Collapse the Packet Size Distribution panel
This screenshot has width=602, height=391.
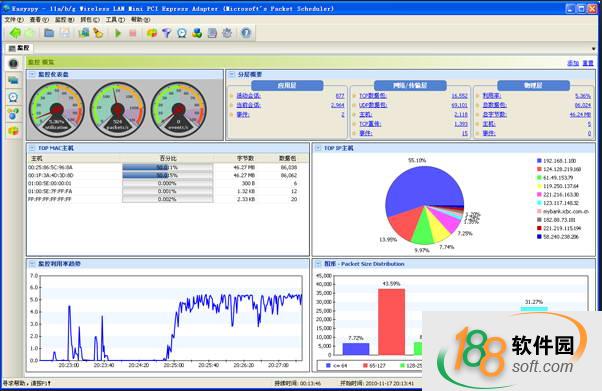pos(318,264)
